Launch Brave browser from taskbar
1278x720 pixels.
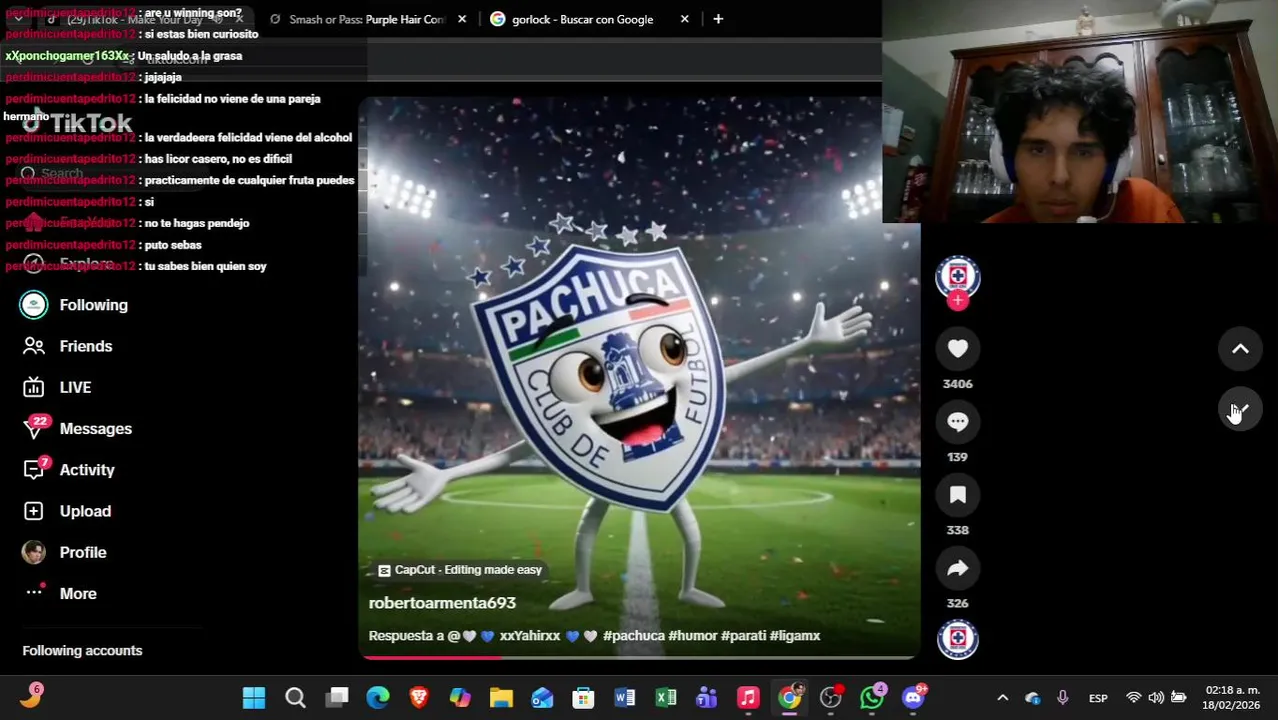419,698
